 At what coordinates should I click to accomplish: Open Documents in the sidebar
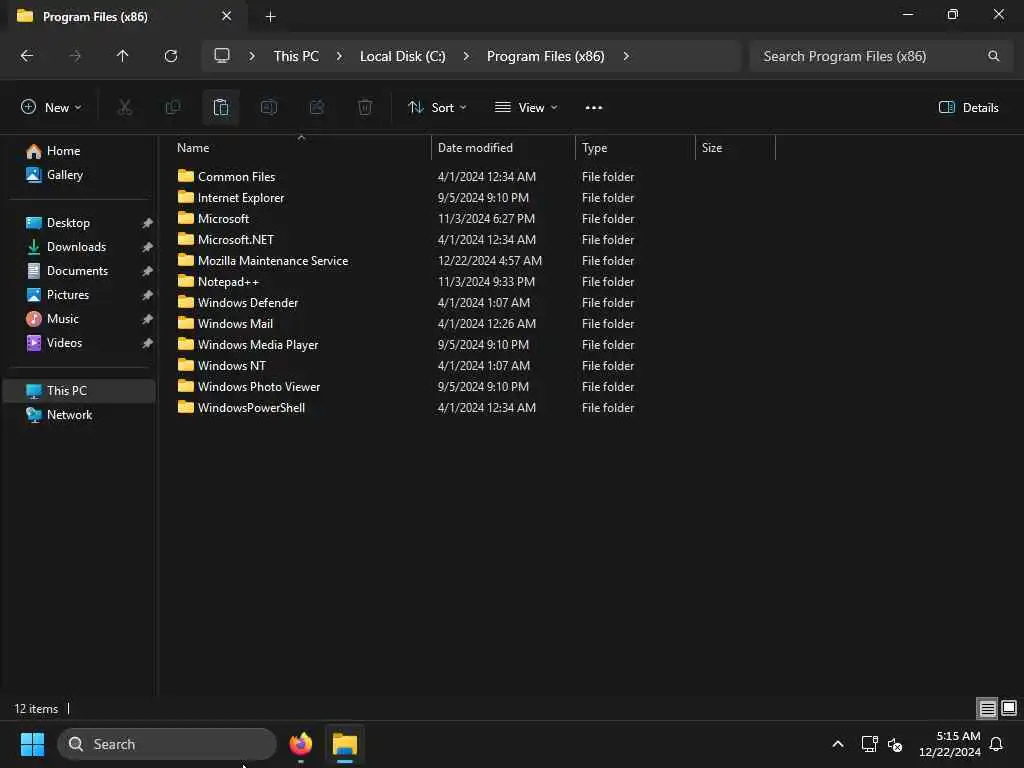point(82,271)
